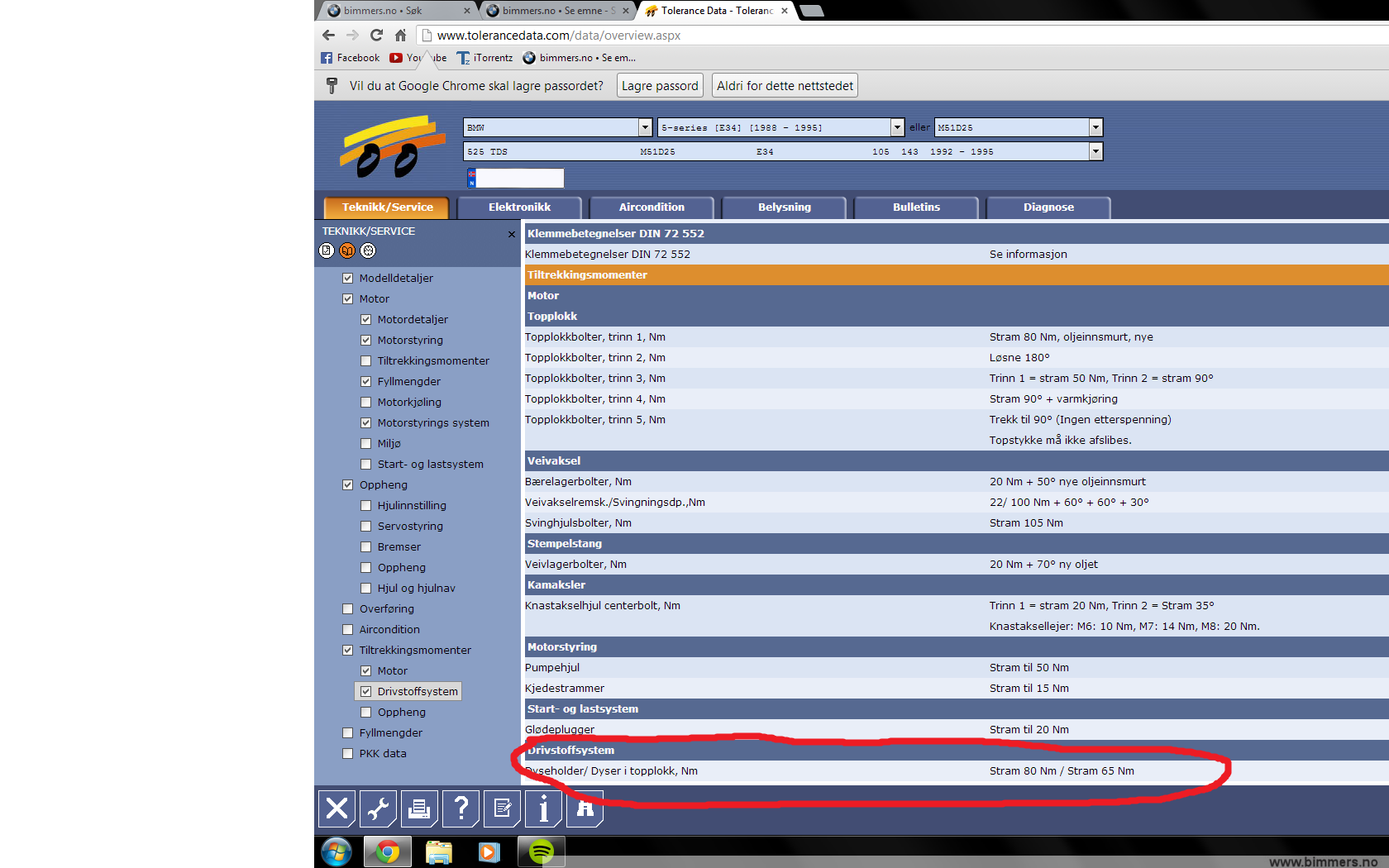The image size is (1389, 868).
Task: Check the Aircondition checkbox in sidebar
Action: 348,630
